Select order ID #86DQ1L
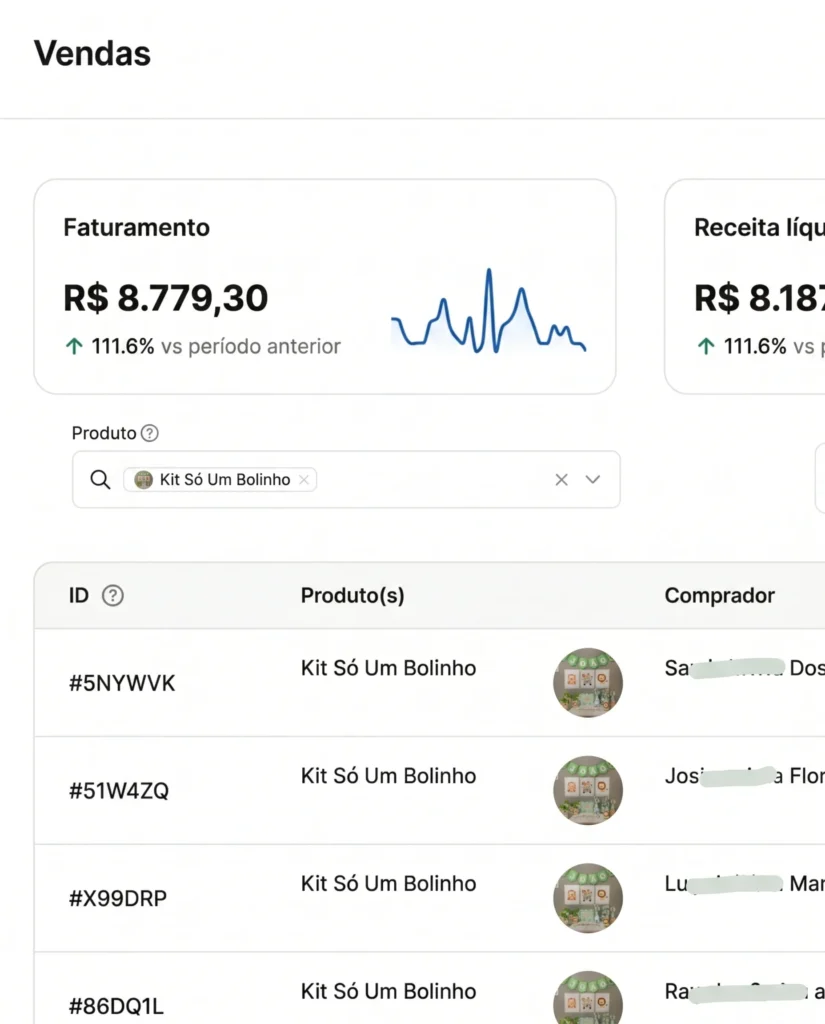This screenshot has height=1024, width=825. point(116,1006)
